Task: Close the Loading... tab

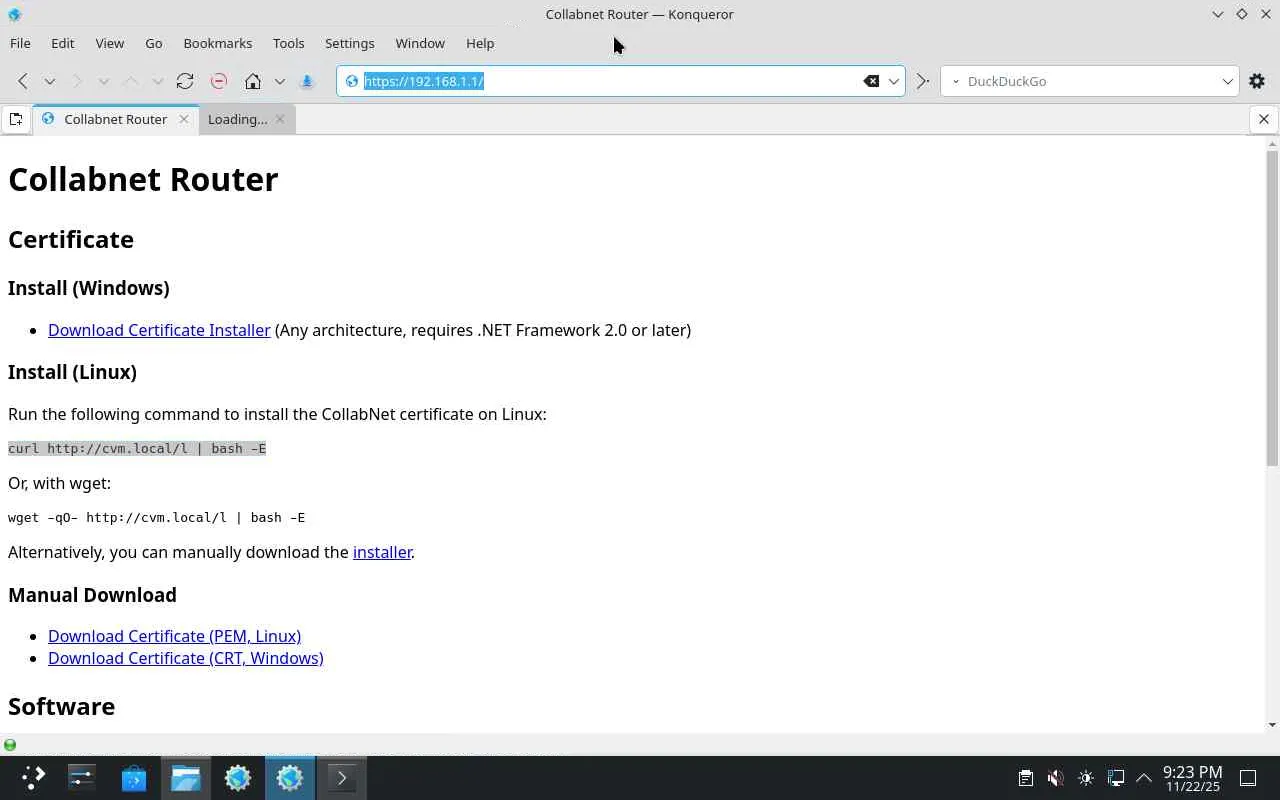Action: [280, 119]
